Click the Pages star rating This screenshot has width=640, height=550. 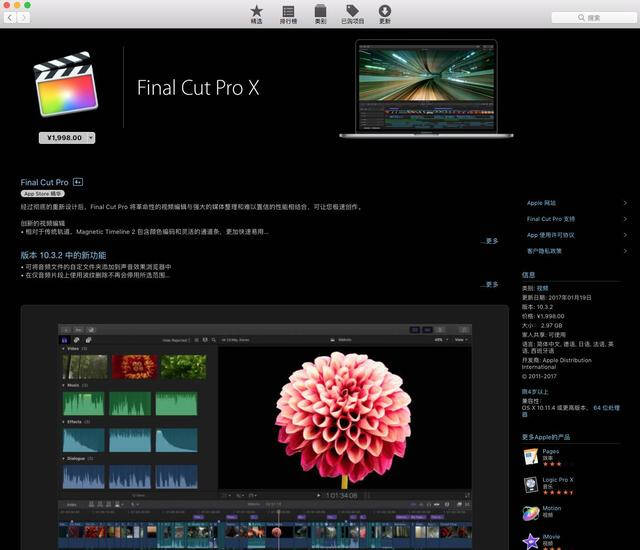[x=552, y=464]
